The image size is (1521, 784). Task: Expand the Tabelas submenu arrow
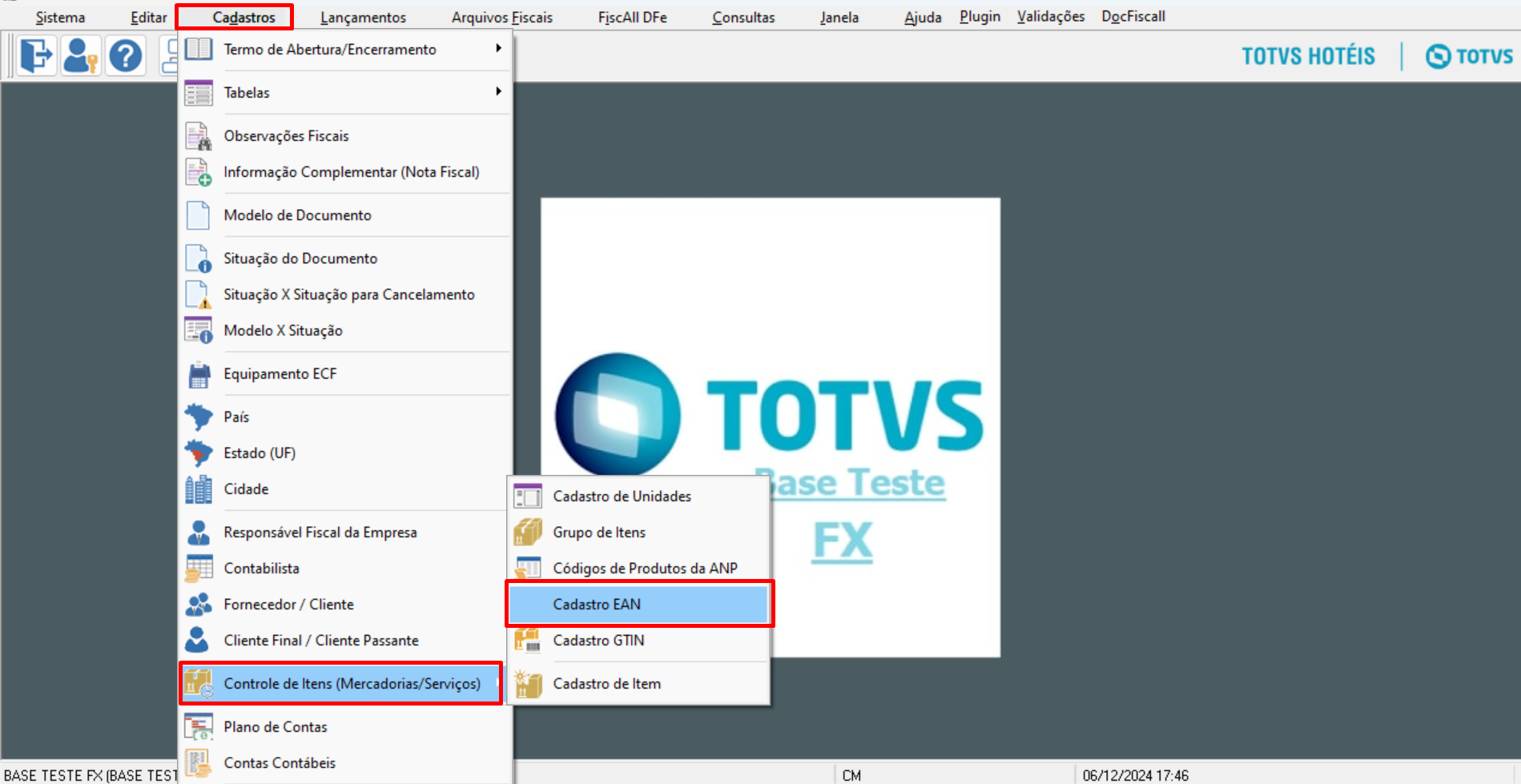point(498,91)
